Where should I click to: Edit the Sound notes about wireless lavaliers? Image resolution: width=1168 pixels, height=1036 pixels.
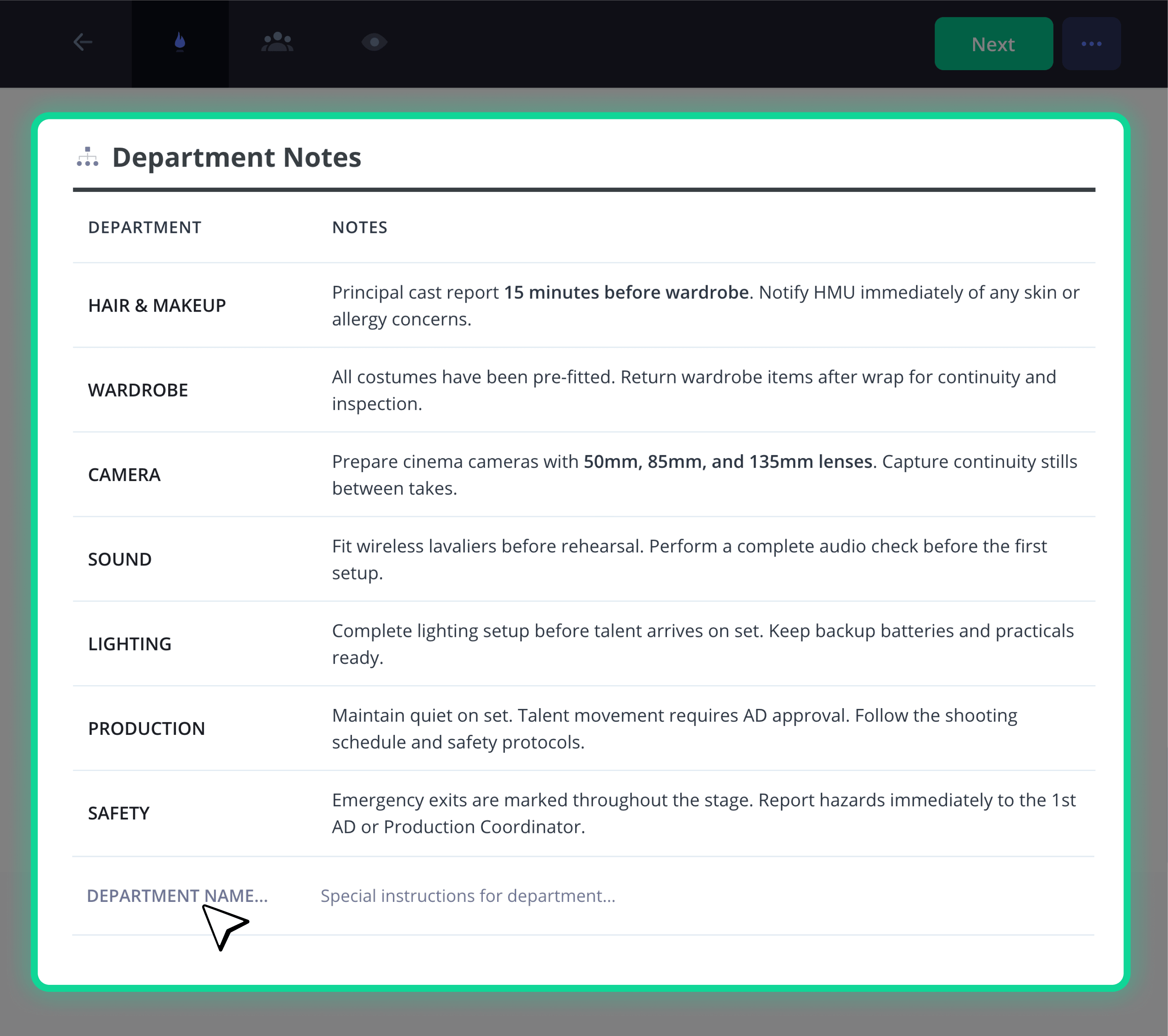689,559
